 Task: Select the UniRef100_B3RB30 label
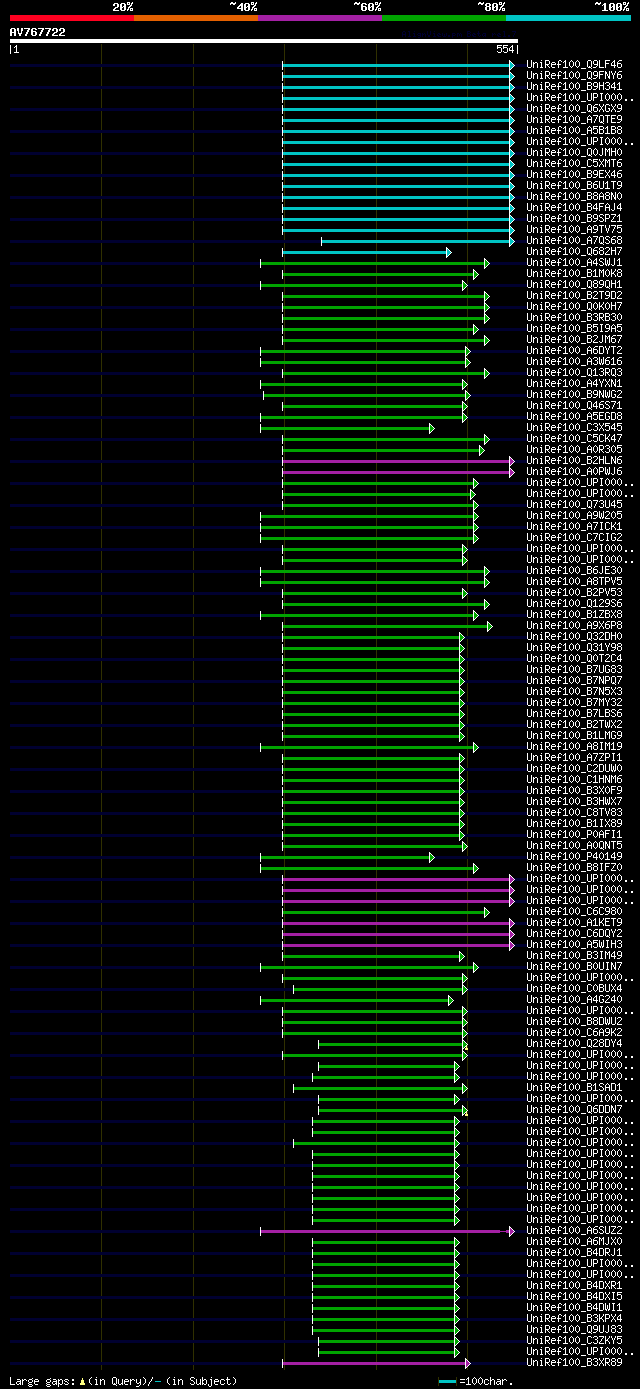tap(574, 318)
